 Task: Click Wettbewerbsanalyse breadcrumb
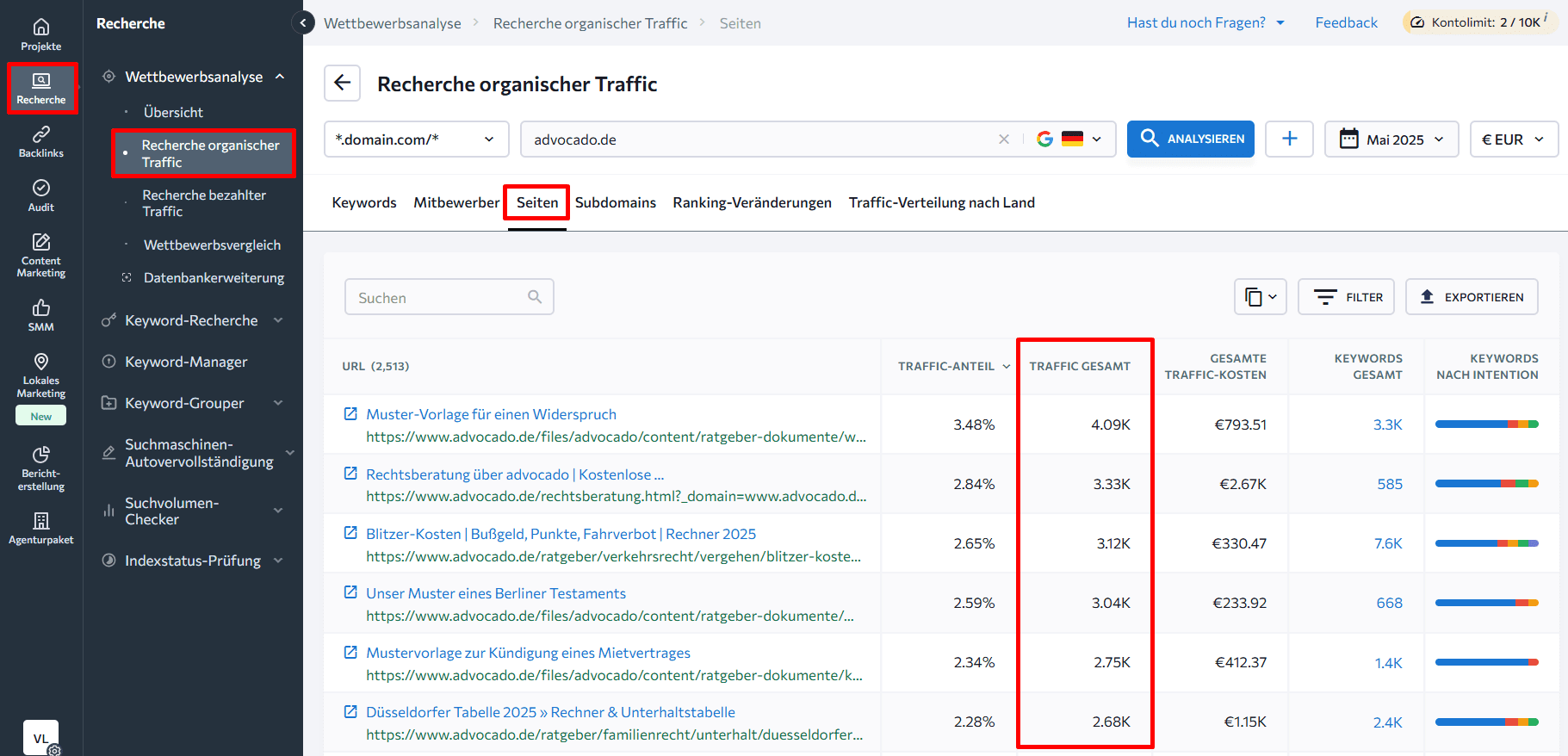[x=393, y=23]
